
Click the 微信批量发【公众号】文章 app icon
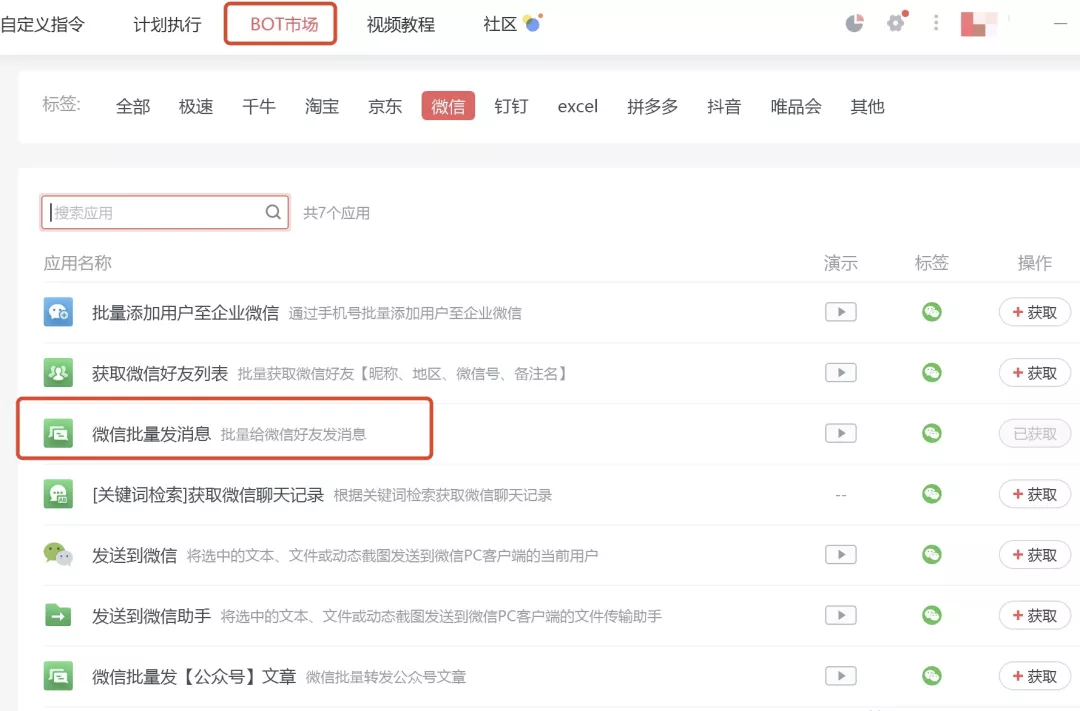click(x=59, y=676)
